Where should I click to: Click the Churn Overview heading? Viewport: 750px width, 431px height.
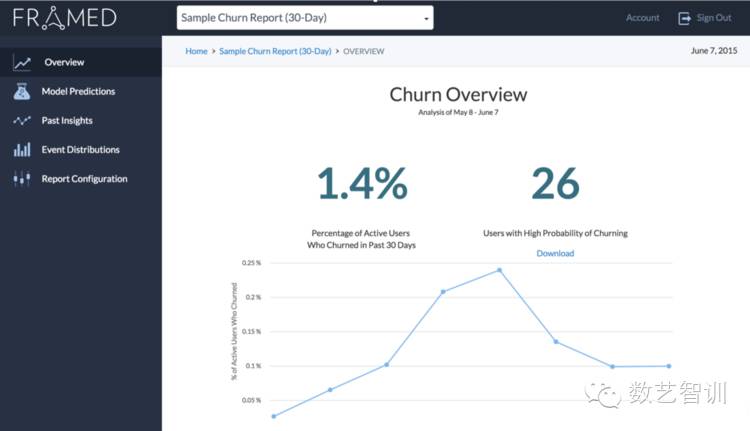pos(458,95)
